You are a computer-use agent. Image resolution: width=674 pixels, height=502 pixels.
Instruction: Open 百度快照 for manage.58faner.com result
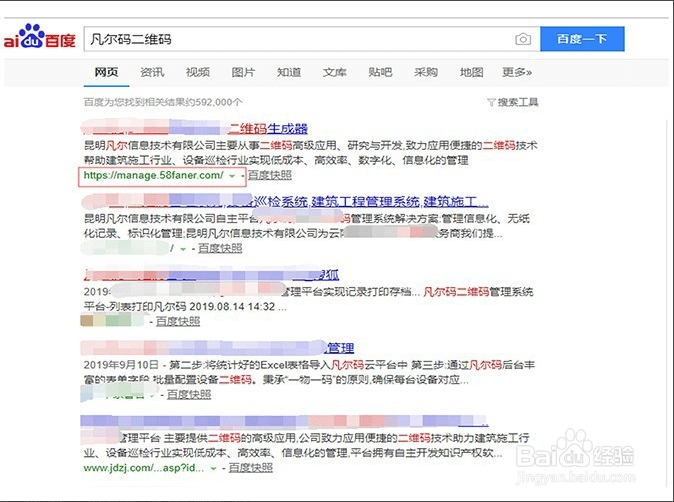pos(270,175)
